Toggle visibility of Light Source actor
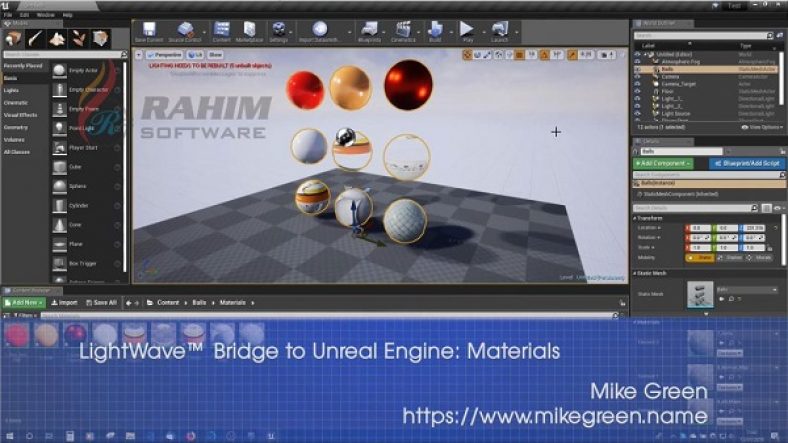The width and height of the screenshot is (788, 443). (x=637, y=114)
